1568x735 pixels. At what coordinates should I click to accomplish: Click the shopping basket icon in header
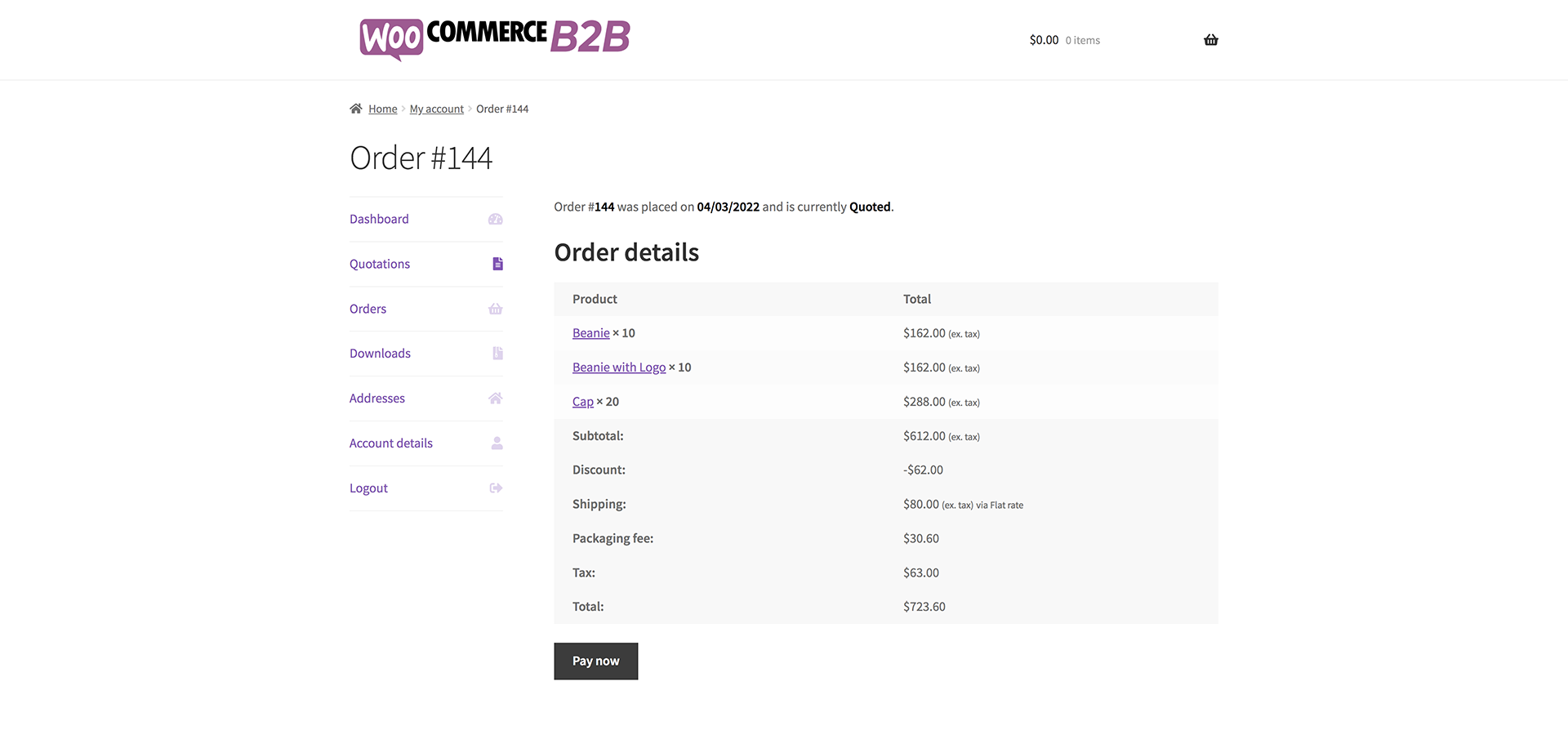pos(1210,40)
